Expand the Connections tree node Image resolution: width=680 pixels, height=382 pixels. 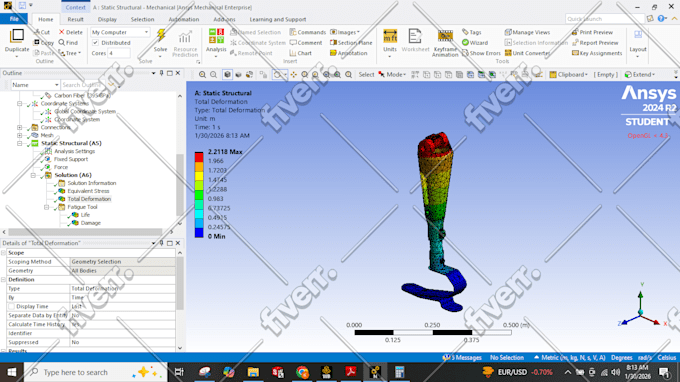[20, 127]
